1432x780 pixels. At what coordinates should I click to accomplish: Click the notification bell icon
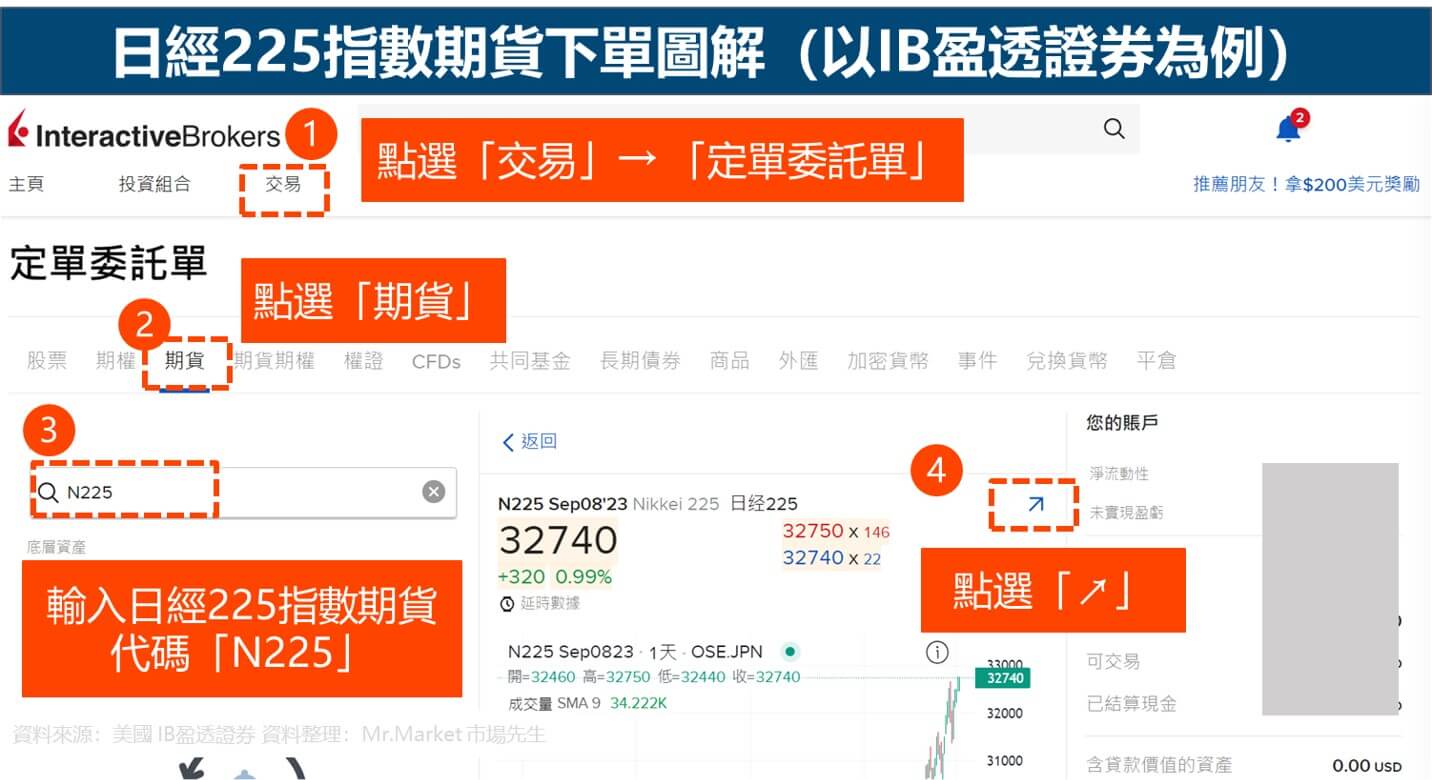[x=1288, y=130]
